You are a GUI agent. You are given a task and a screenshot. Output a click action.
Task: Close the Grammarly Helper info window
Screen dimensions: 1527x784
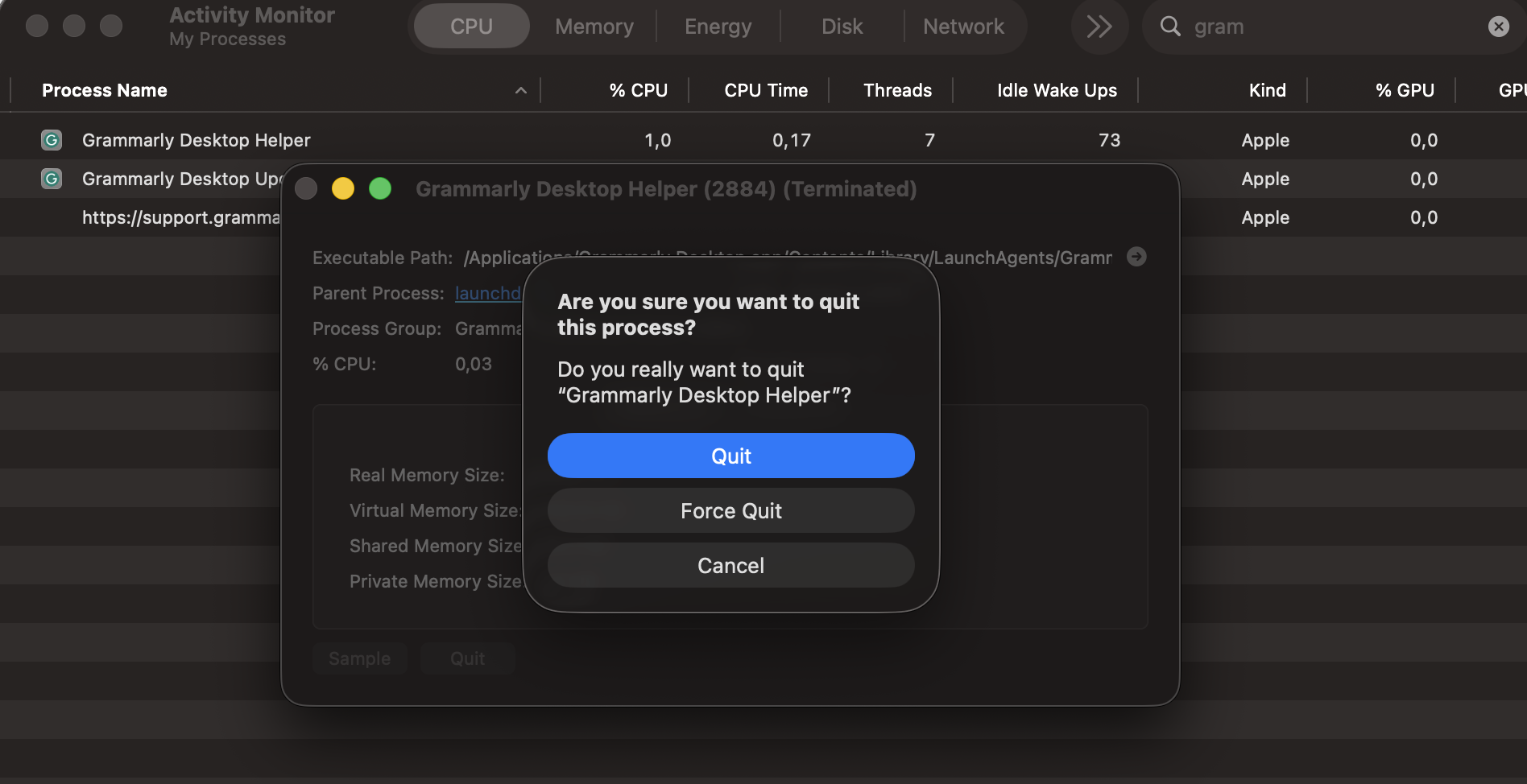306,188
